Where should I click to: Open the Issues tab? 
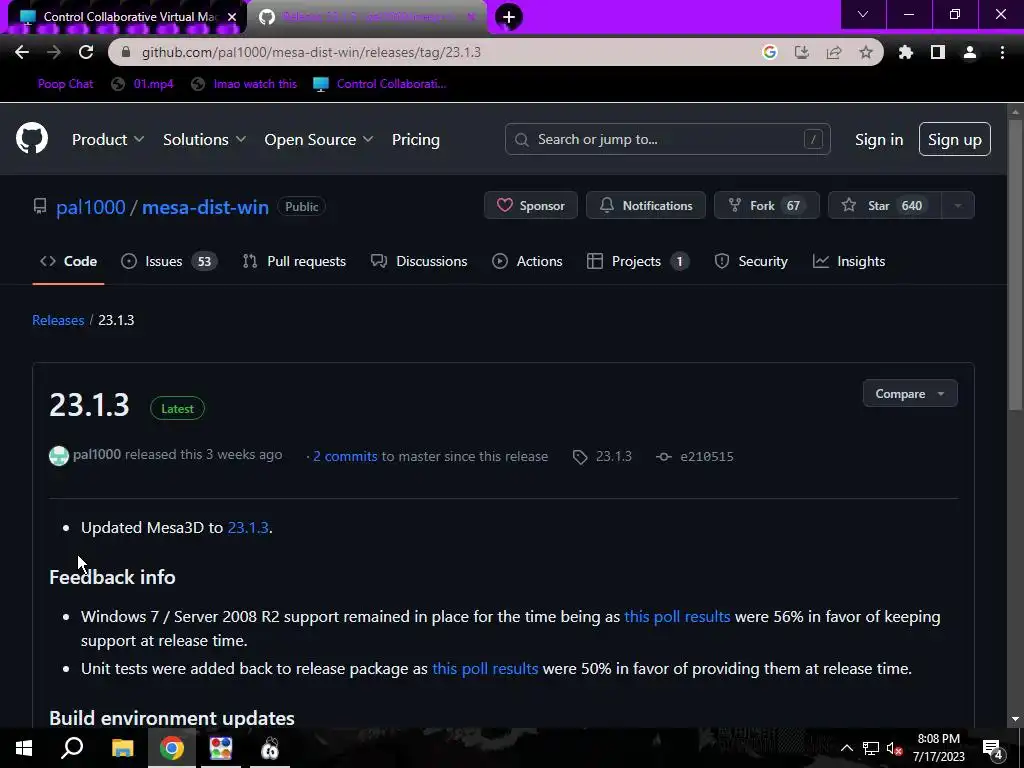(169, 261)
